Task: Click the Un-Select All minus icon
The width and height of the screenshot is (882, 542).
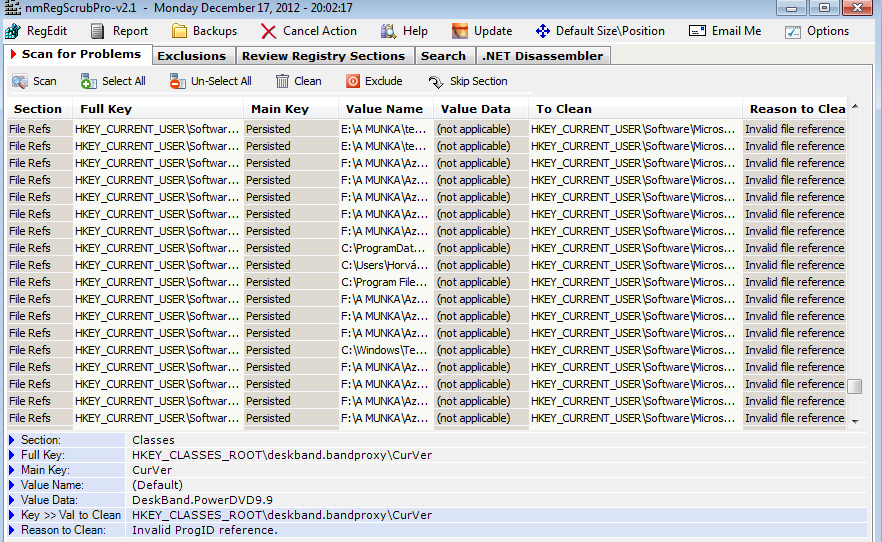Action: (x=178, y=82)
